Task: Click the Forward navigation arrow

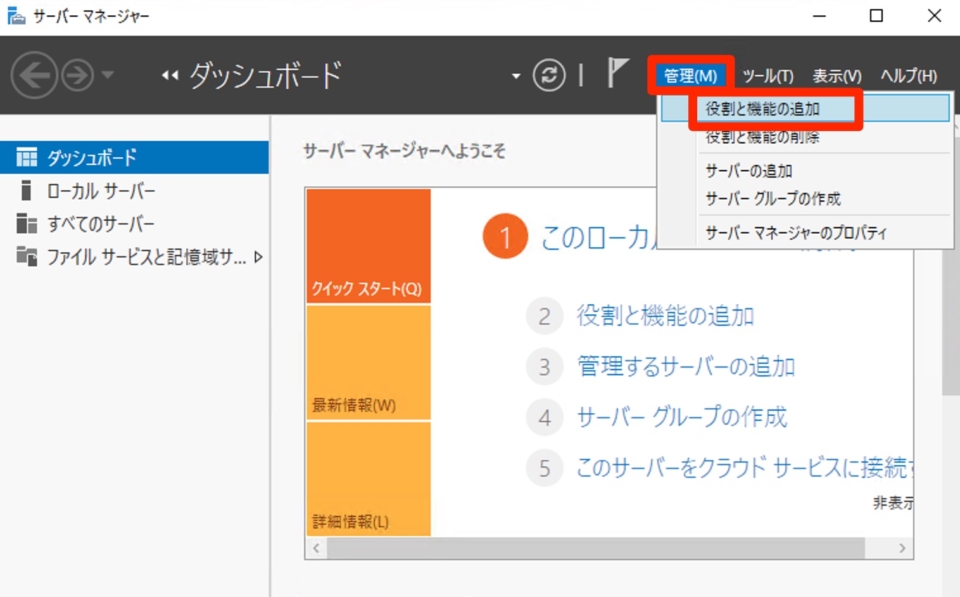Action: coord(78,75)
